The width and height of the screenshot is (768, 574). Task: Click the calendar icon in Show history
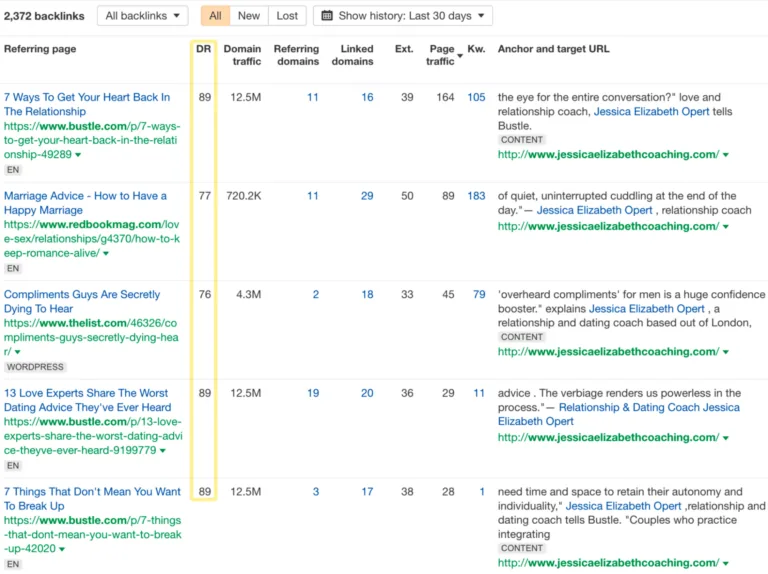(327, 16)
